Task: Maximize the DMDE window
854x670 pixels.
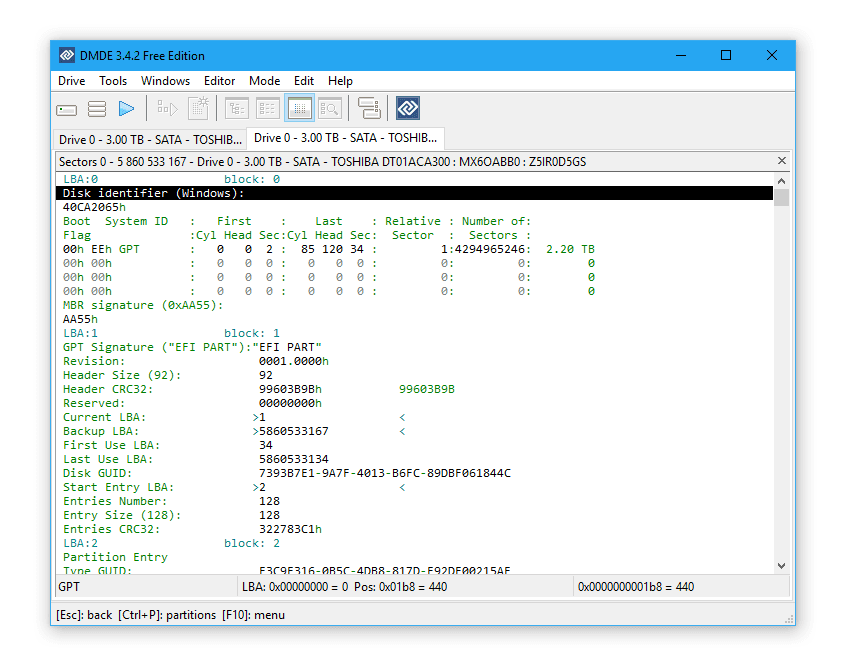Action: [x=726, y=56]
